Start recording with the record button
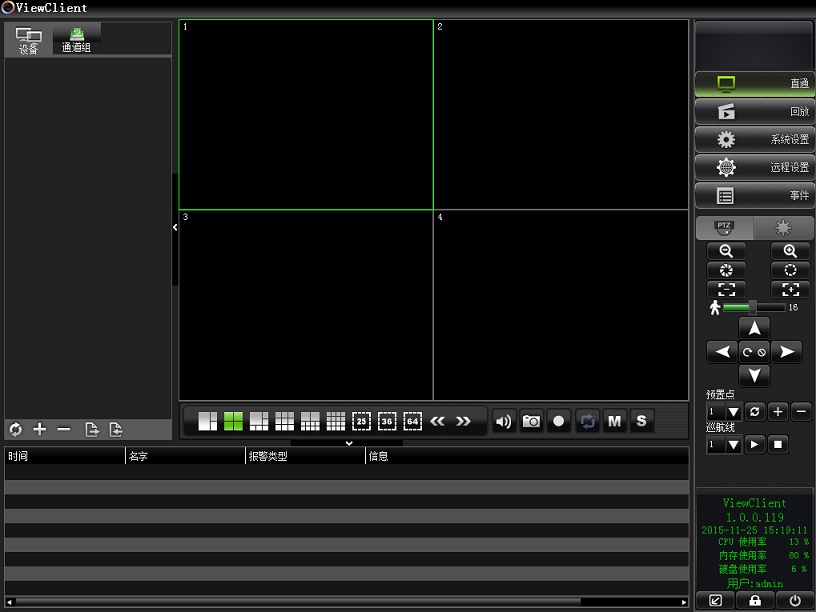Image resolution: width=816 pixels, height=612 pixels. (x=559, y=422)
